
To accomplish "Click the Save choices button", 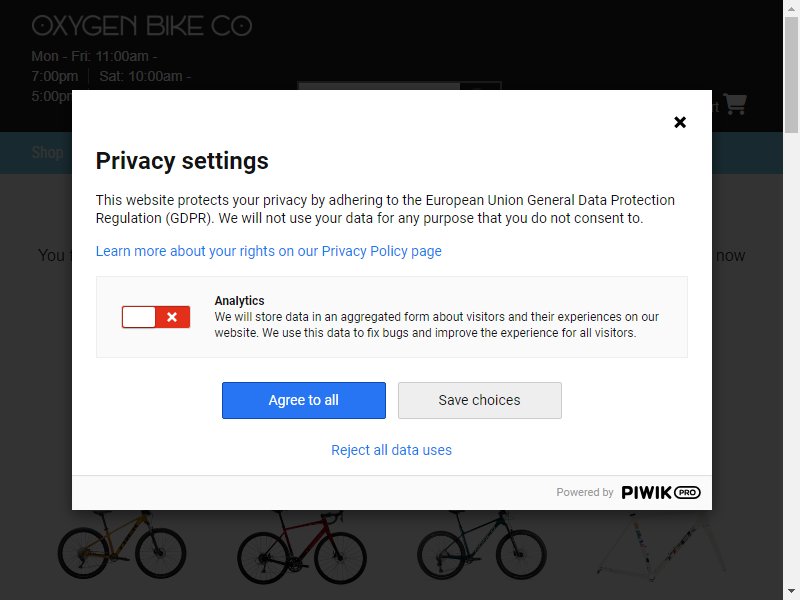I will tap(480, 401).
